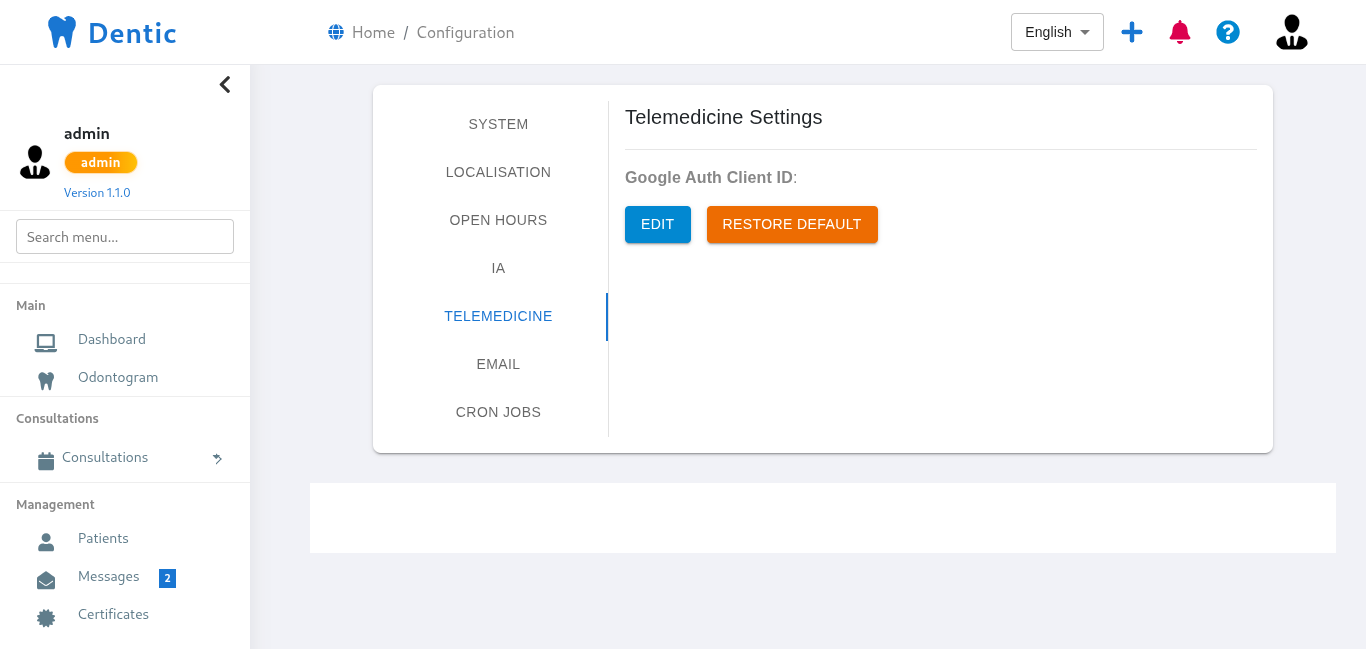Select the EMAIL configuration tab
The image size is (1366, 649).
498,364
